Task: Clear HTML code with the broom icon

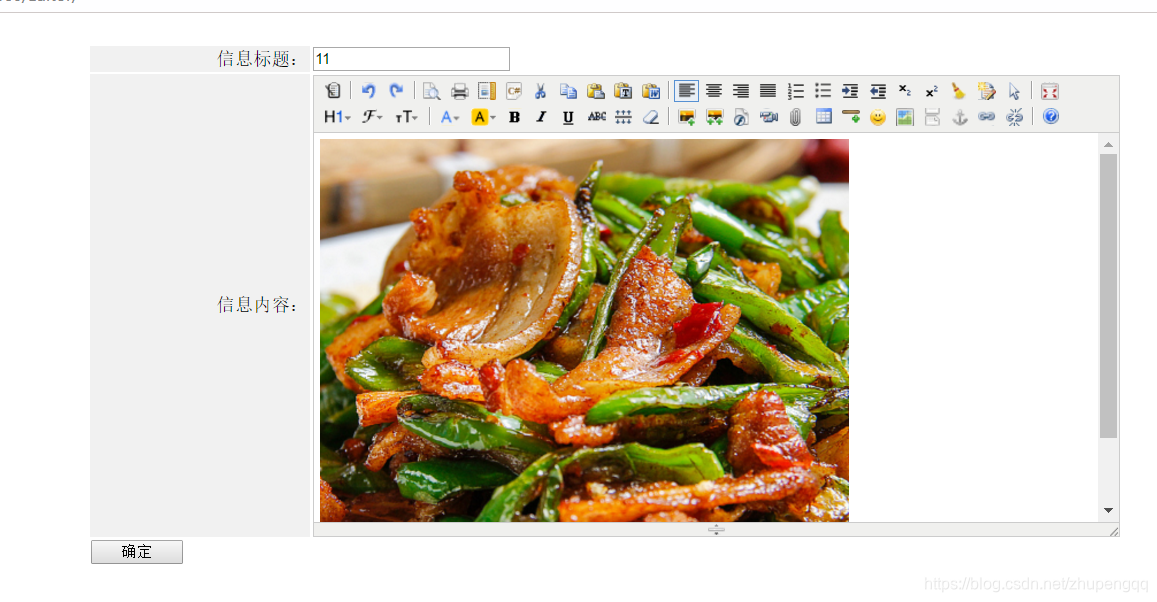Action: pyautogui.click(x=959, y=91)
